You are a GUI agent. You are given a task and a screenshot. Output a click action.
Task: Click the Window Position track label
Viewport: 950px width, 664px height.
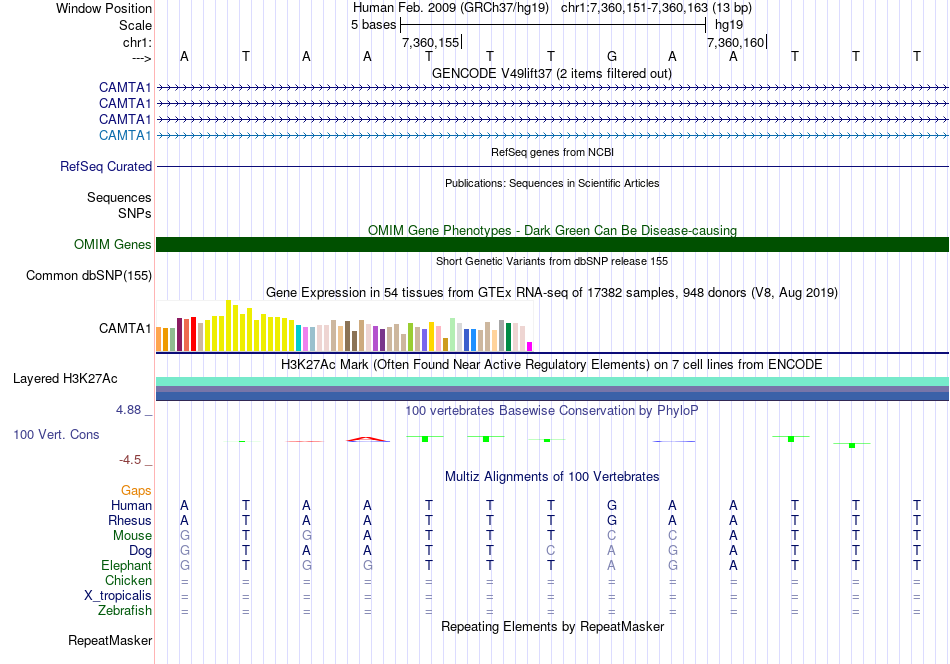pyautogui.click(x=104, y=8)
